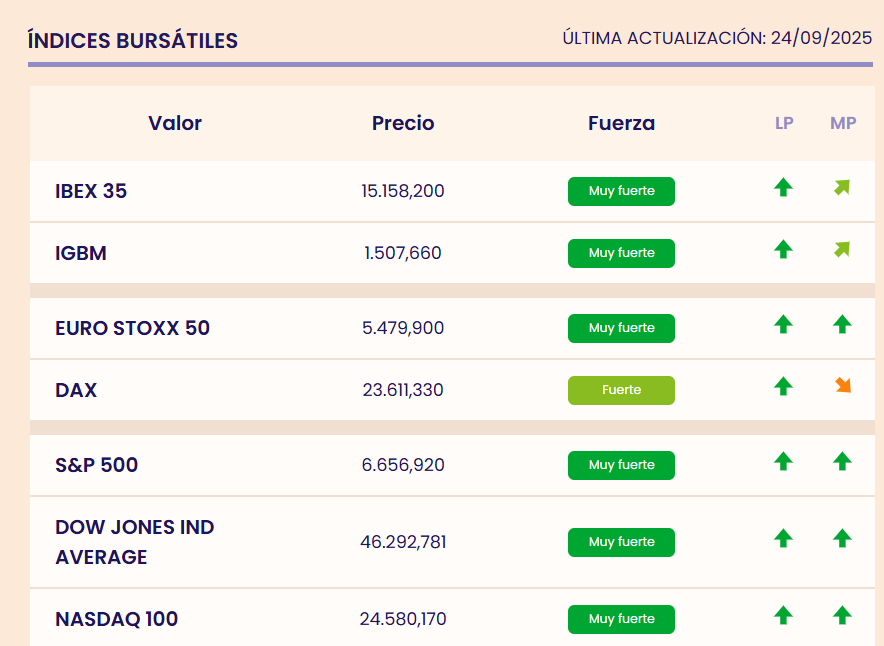Screen dimensions: 884x646
Task: Click the DAX orange downward diagonal arrow
Action: point(842,385)
